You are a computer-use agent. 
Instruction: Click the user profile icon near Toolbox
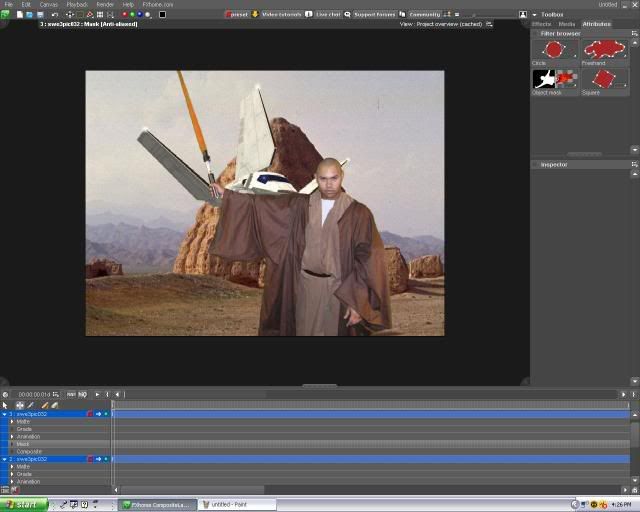523,15
